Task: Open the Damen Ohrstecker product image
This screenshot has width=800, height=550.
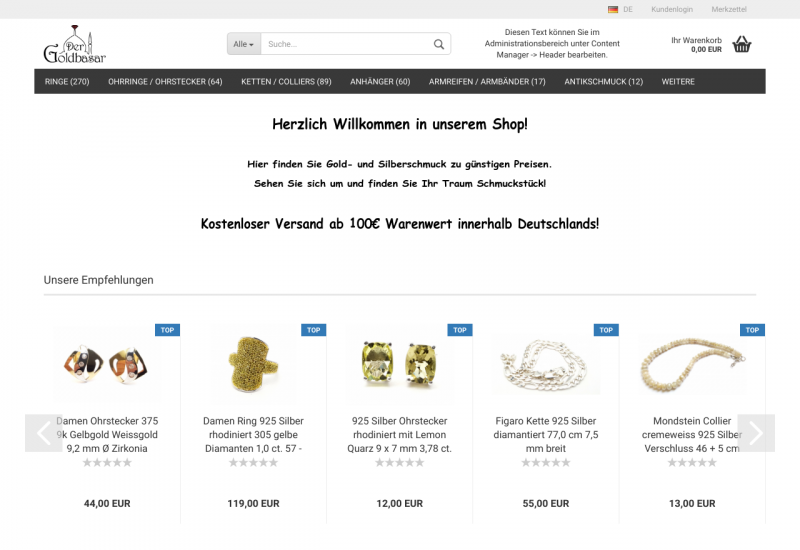Action: (107, 365)
